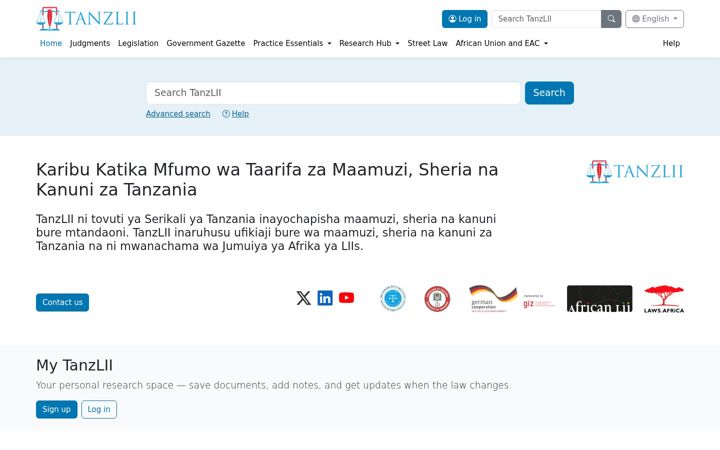Click the question mark Help link below search
The height and width of the screenshot is (450, 720).
236,114
